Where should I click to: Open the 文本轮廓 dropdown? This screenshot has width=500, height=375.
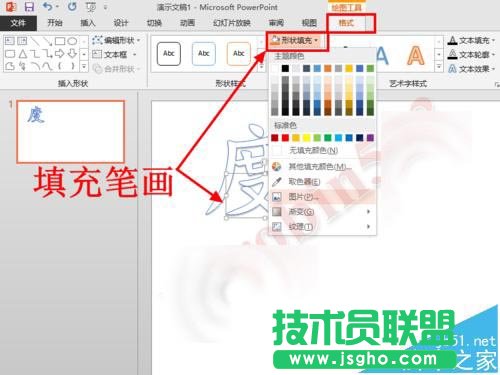click(471, 54)
